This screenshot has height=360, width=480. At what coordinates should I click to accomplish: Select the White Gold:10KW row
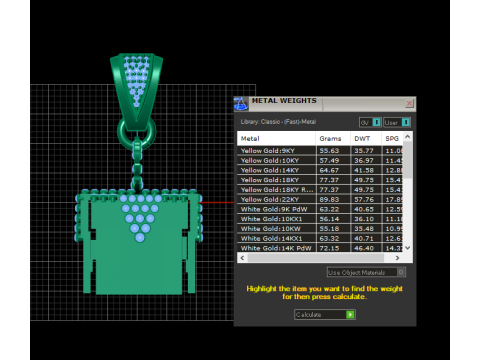320,229
